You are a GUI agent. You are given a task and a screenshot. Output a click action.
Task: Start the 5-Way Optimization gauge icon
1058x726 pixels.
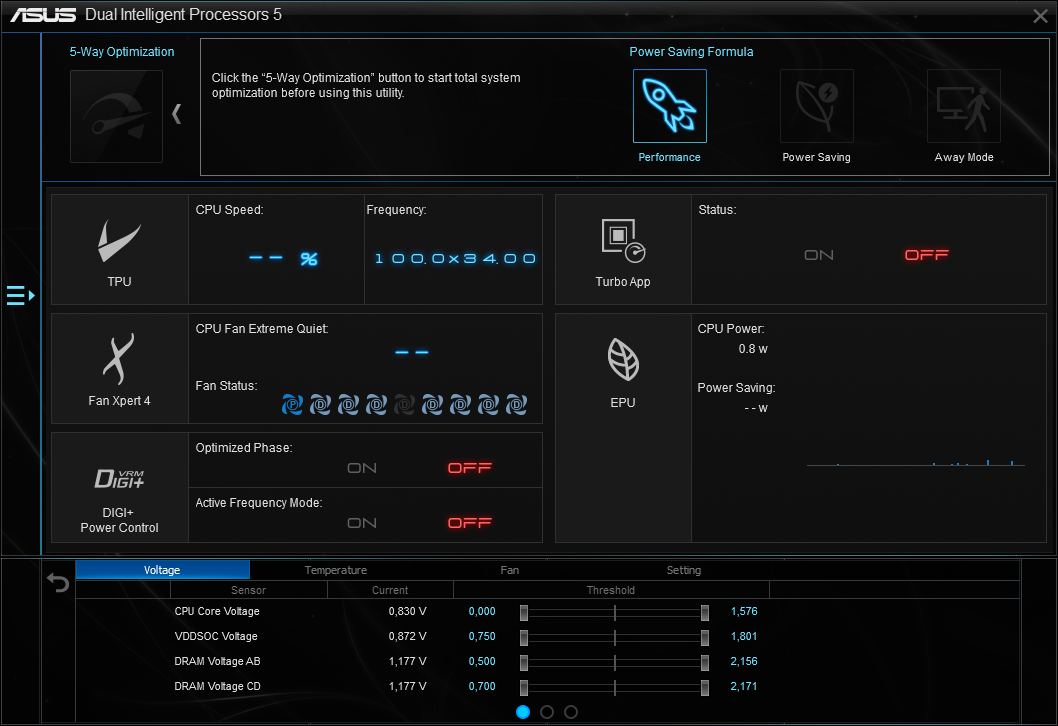[x=116, y=116]
